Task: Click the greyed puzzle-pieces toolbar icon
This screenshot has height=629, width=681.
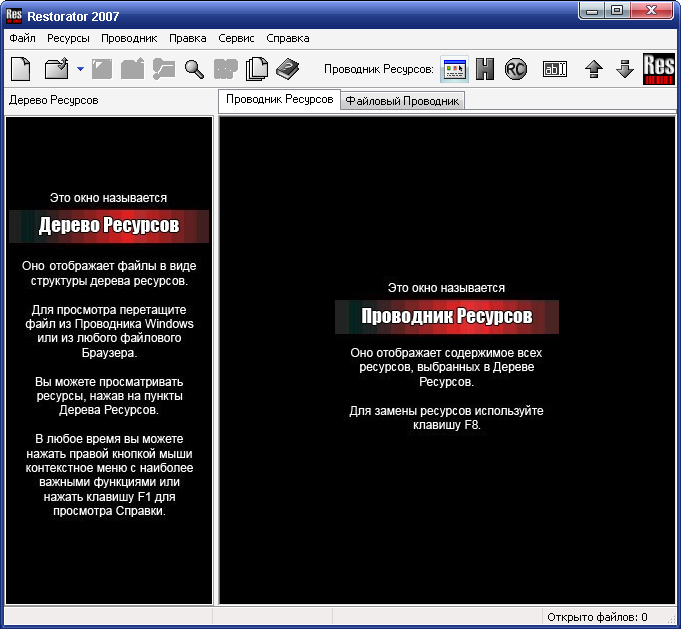Action: tap(226, 69)
